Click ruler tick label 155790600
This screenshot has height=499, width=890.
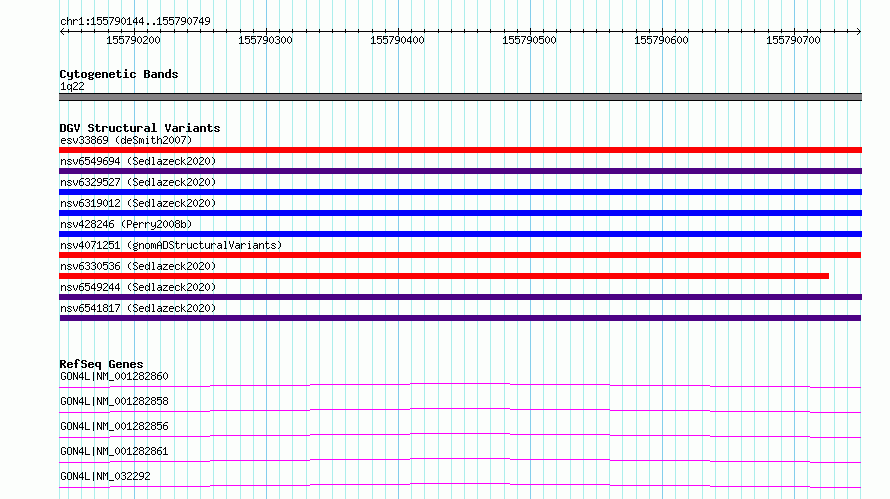(x=661, y=40)
